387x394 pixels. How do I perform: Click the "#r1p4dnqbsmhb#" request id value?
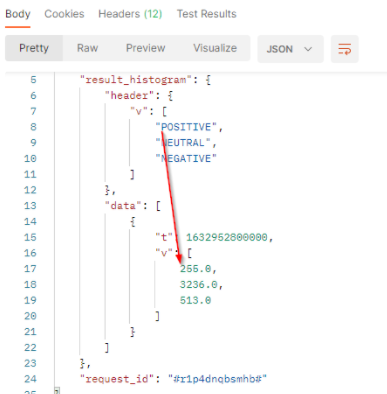(x=217, y=379)
